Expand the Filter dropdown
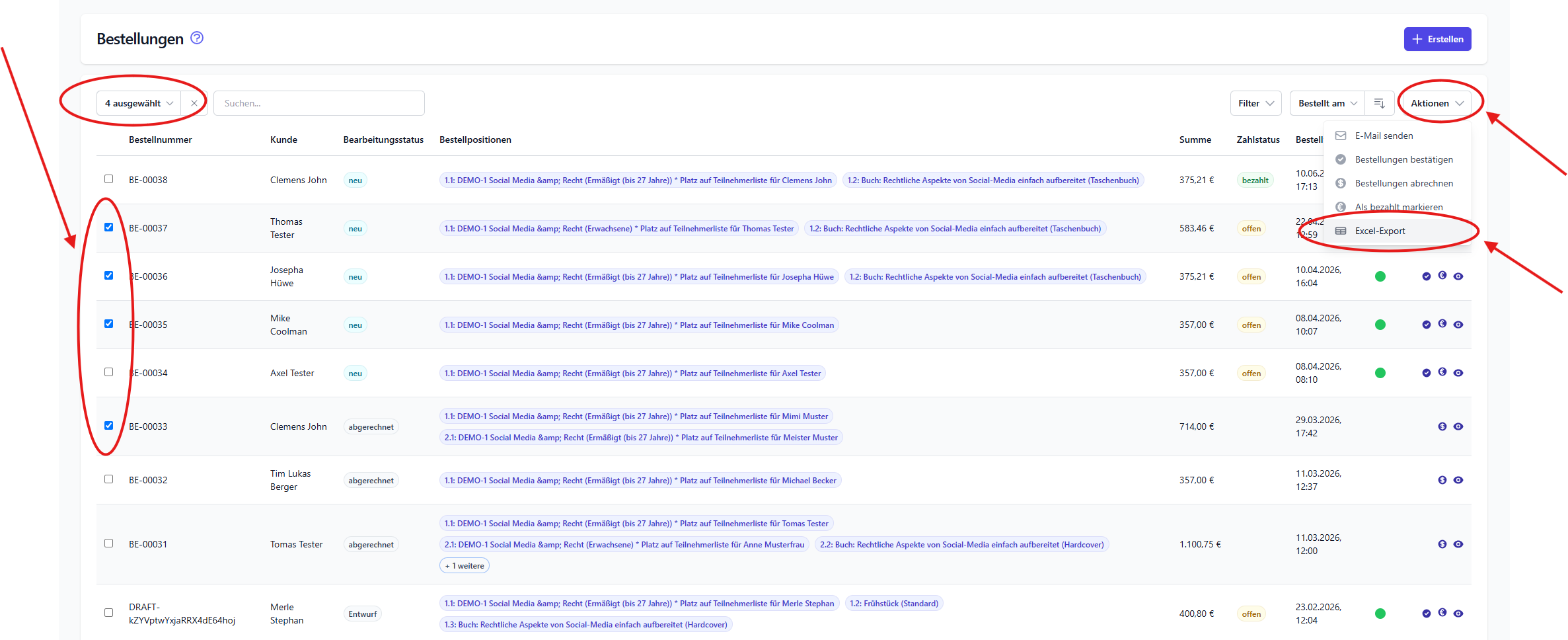This screenshot has height=640, width=1568. click(x=1255, y=103)
